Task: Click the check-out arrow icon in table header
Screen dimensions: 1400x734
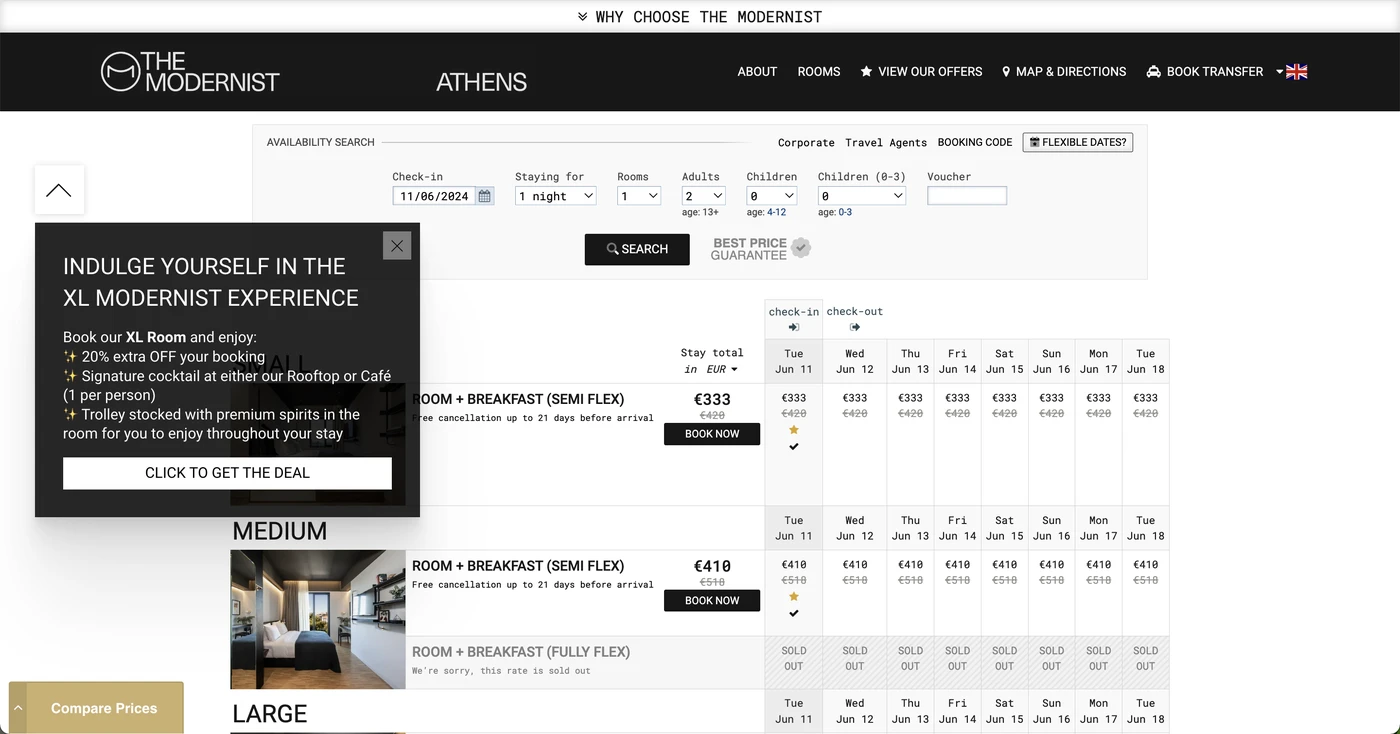Action: pyautogui.click(x=855, y=327)
